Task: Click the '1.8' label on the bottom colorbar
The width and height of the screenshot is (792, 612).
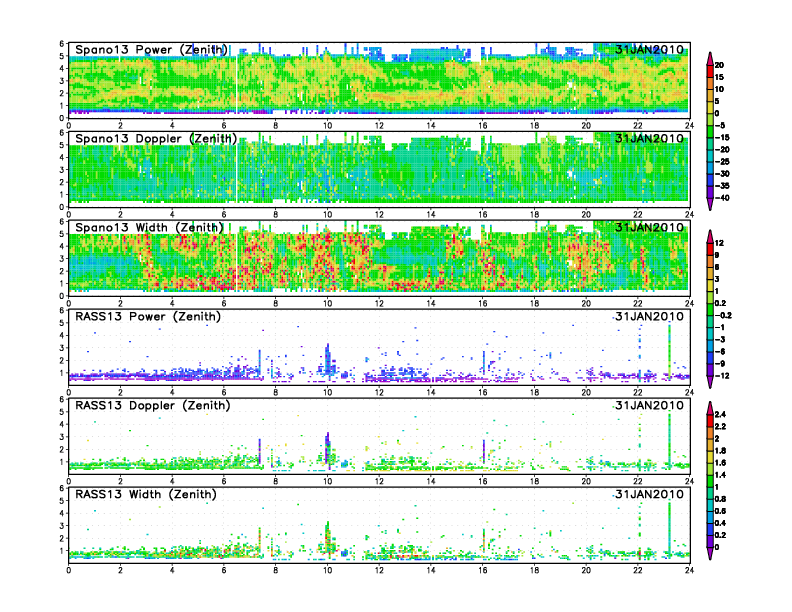Action: (721, 451)
